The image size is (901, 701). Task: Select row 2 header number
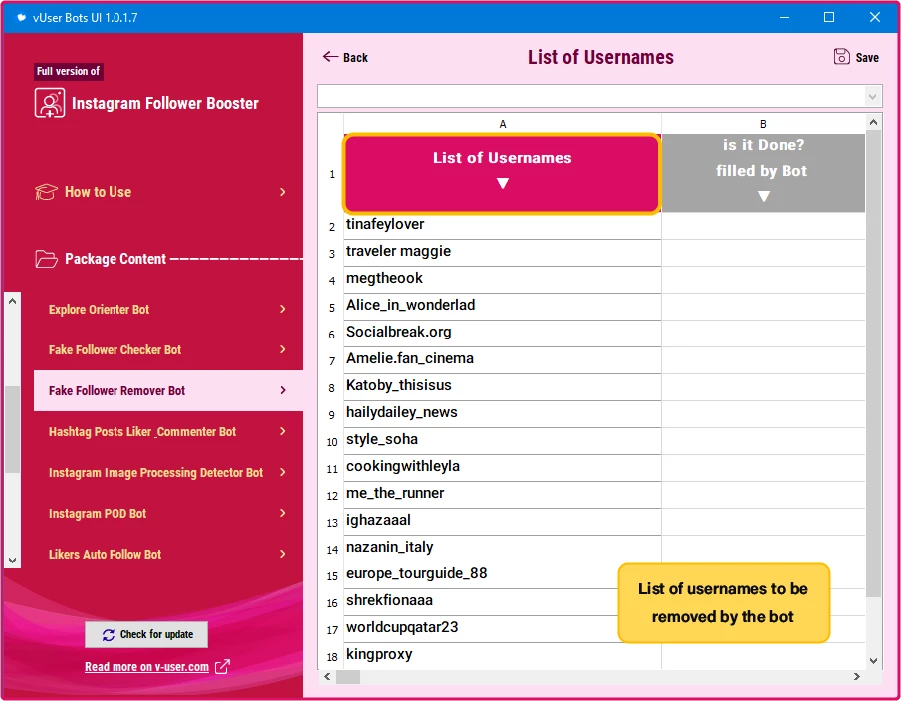[332, 226]
